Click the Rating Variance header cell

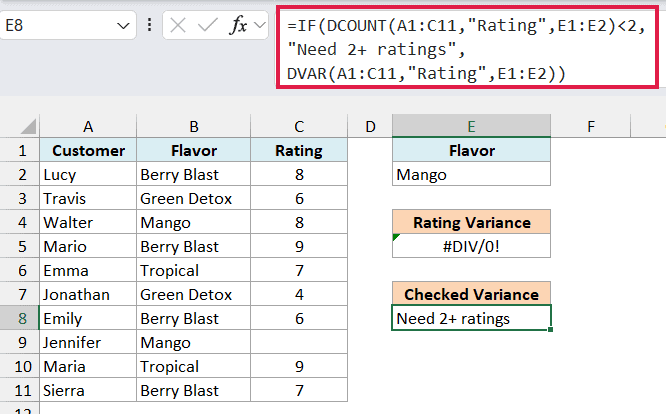[471, 222]
